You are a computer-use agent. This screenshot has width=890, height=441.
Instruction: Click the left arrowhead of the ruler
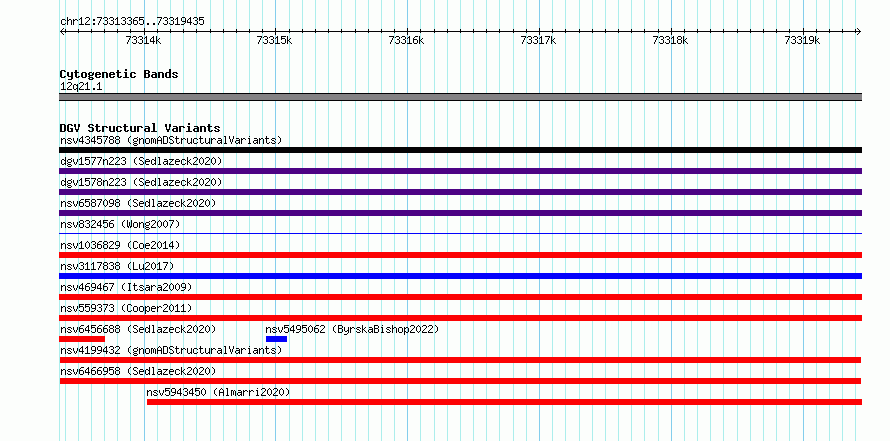click(x=62, y=32)
